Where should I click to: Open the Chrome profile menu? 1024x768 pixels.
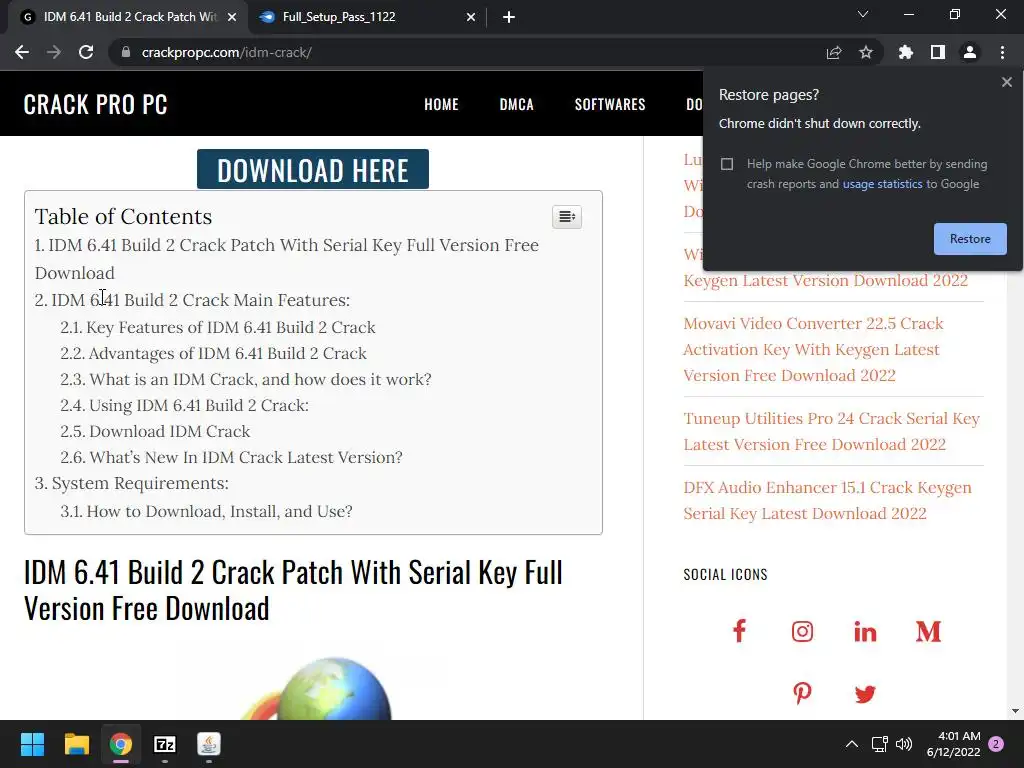click(970, 52)
